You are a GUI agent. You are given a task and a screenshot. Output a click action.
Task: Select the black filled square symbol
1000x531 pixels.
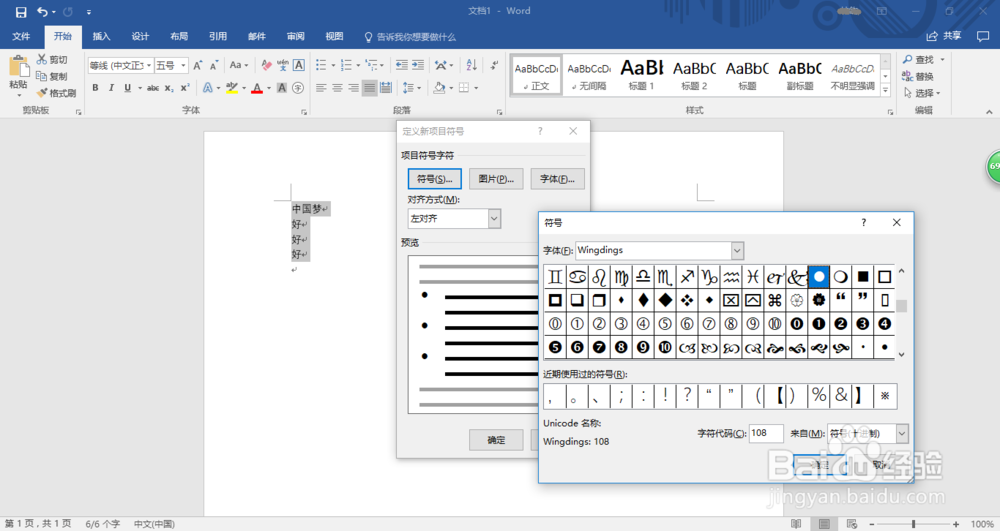pyautogui.click(x=863, y=277)
